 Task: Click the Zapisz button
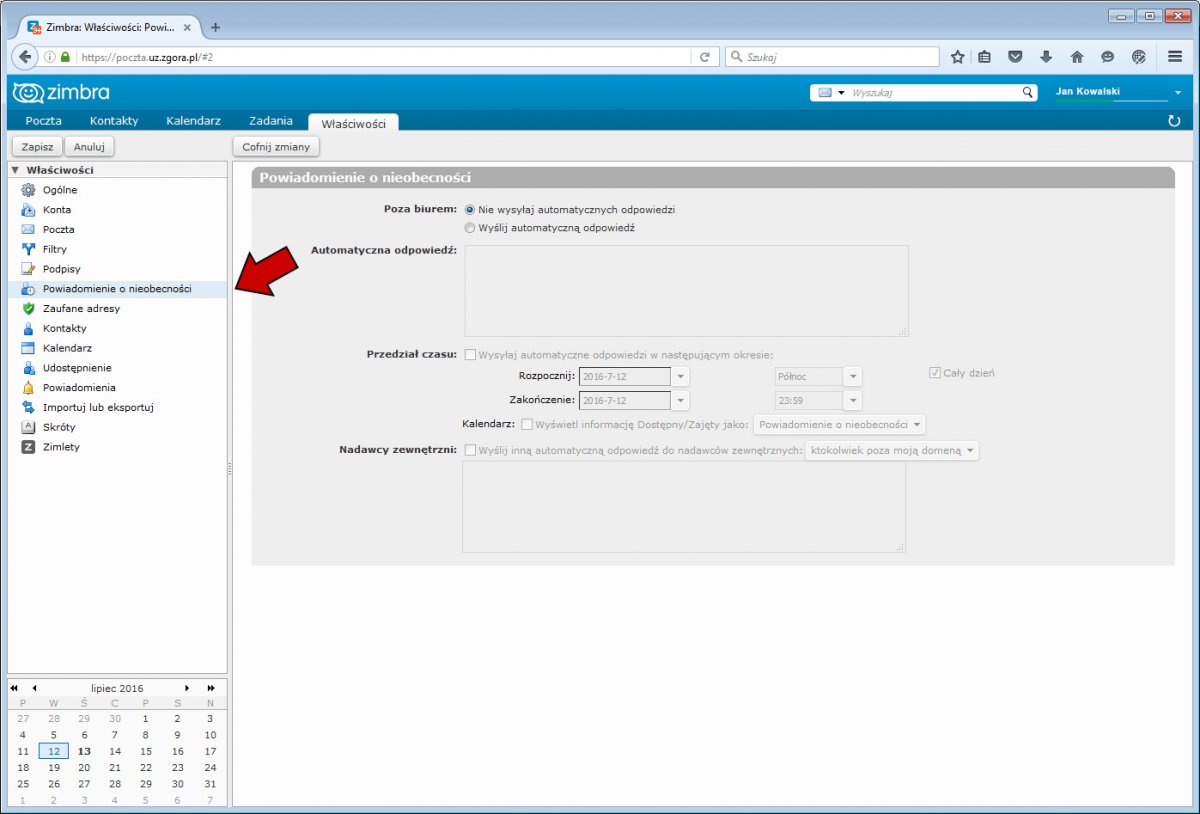pyautogui.click(x=35, y=147)
